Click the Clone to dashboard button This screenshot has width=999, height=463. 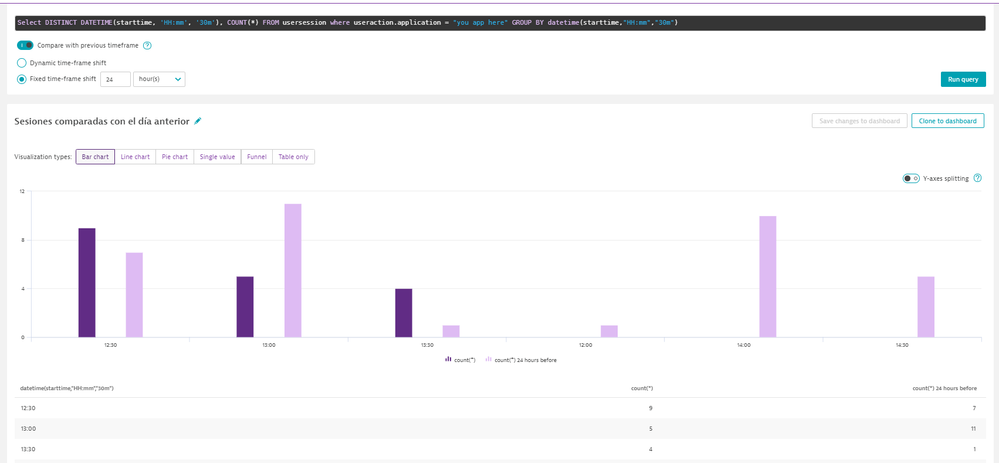947,121
